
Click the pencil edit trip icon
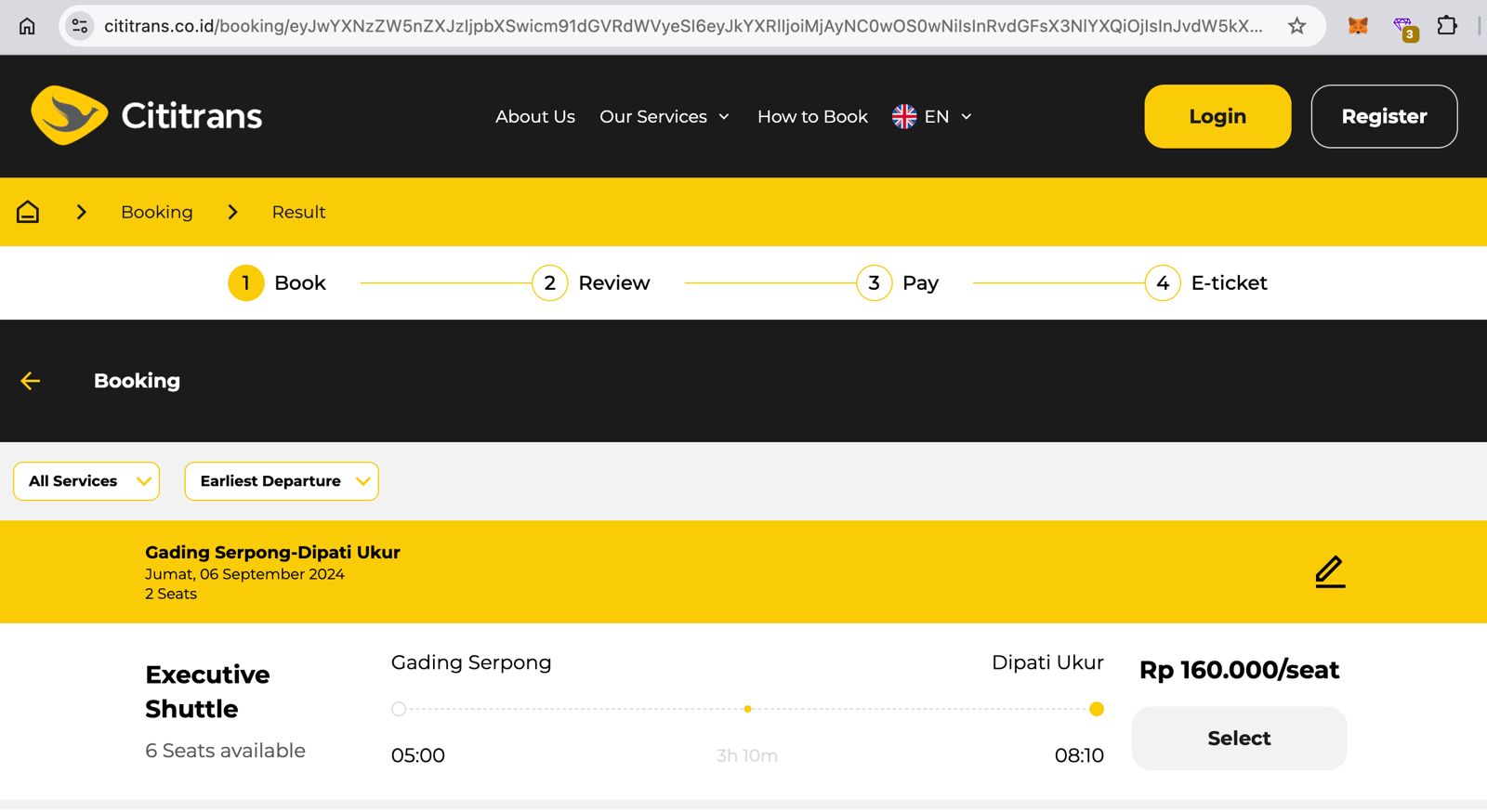click(x=1330, y=571)
